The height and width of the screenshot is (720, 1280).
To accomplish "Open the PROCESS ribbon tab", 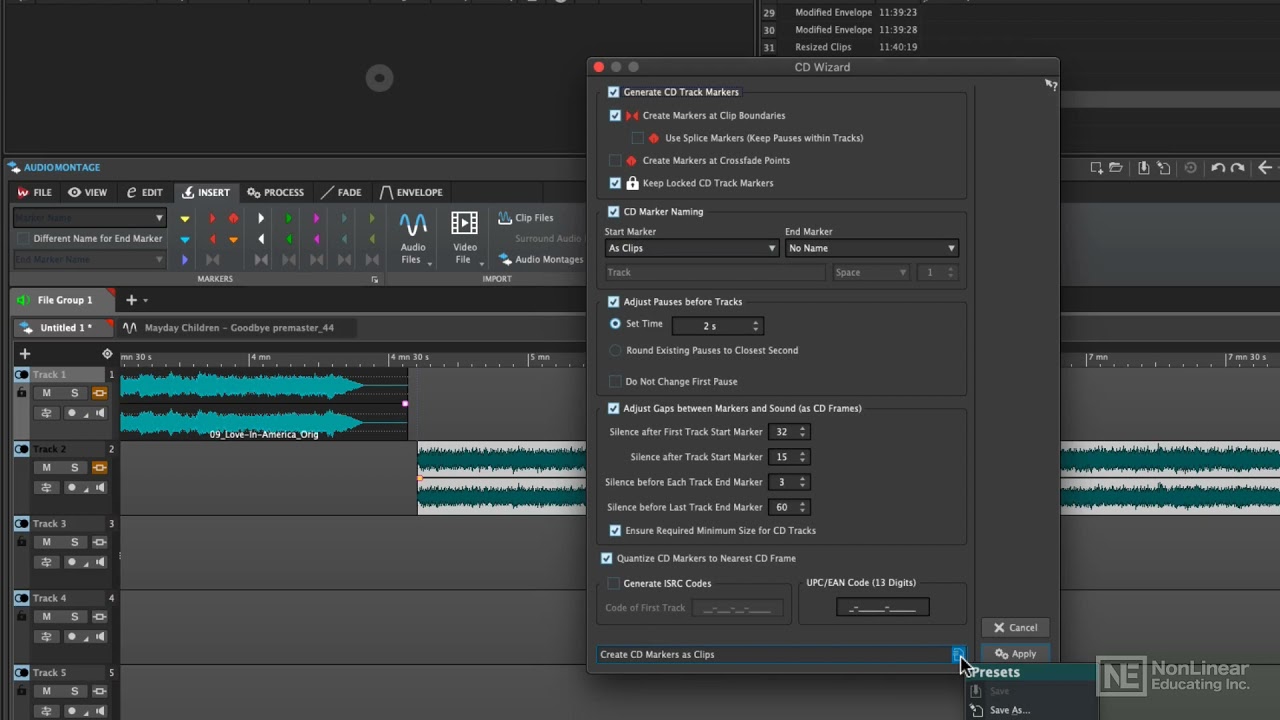I will pos(275,192).
